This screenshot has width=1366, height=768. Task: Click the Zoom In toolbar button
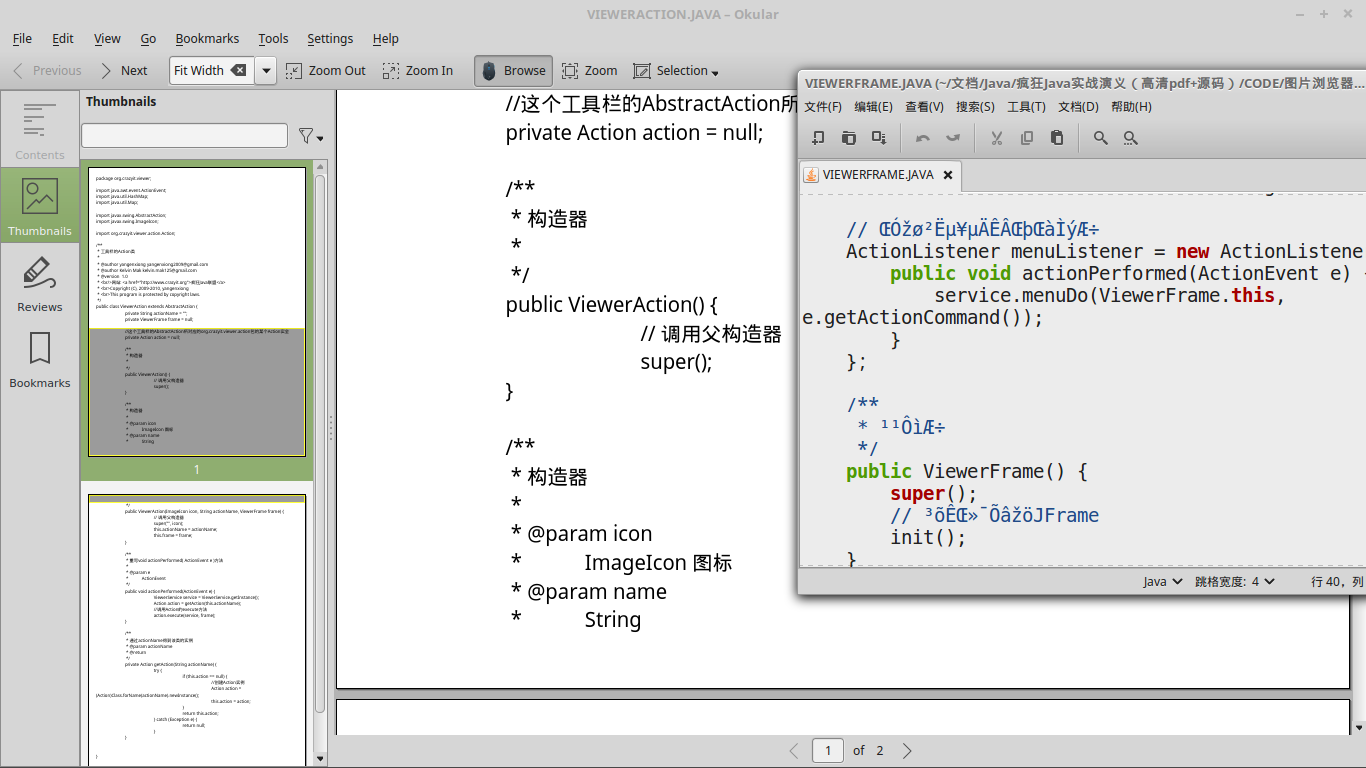(x=418, y=71)
